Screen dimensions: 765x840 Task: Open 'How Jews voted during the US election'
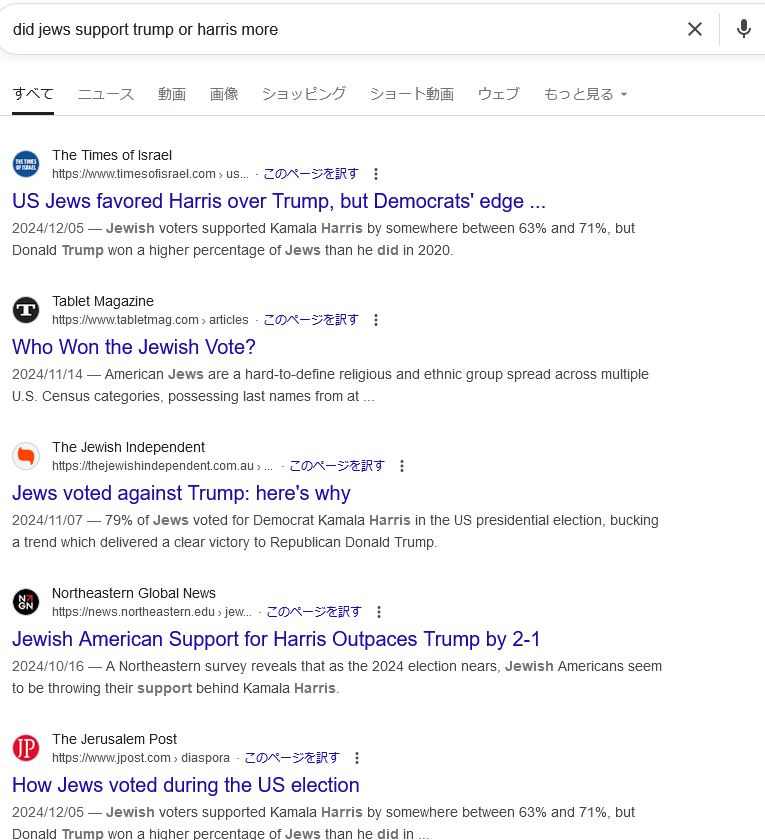[185, 785]
